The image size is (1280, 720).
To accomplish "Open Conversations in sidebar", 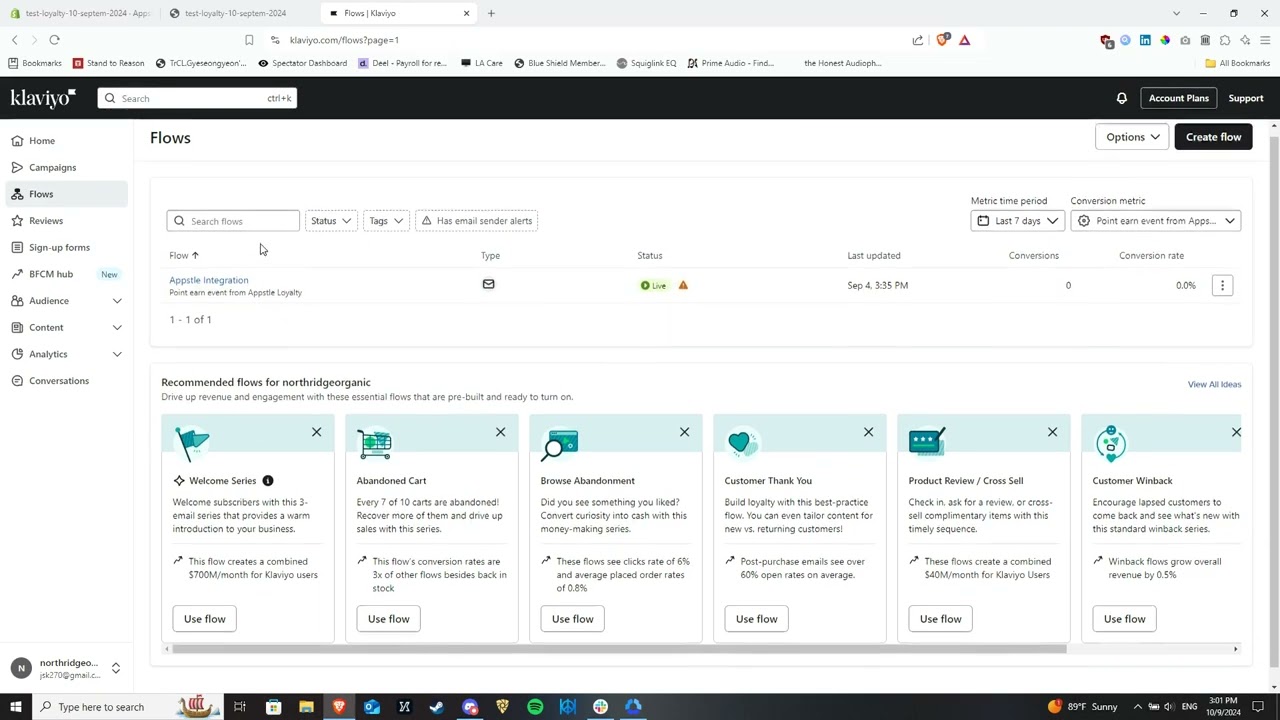I will coord(65,381).
